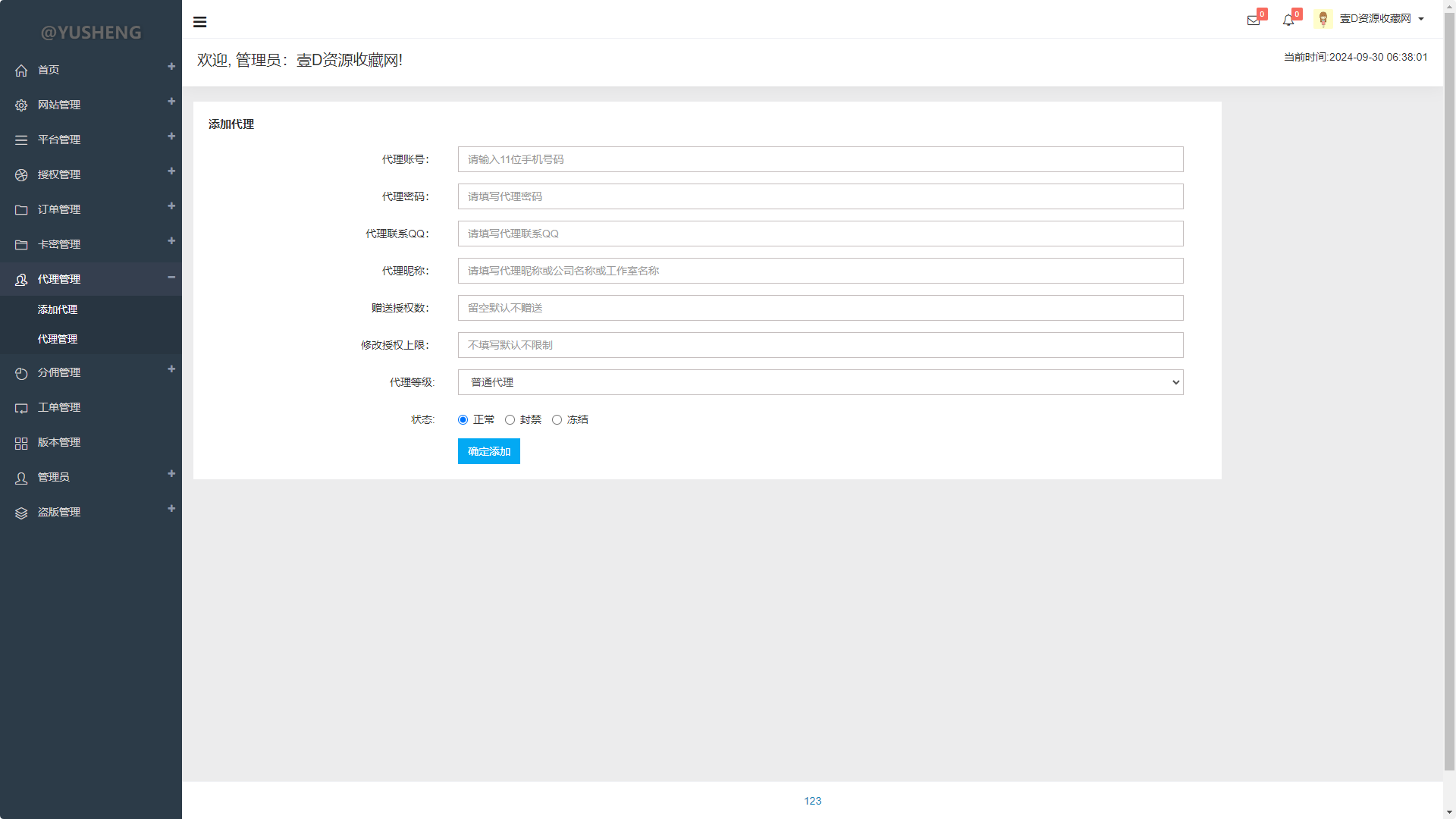Viewport: 1456px width, 819px height.
Task: Click the 确定添加 submit button
Action: pyautogui.click(x=488, y=451)
